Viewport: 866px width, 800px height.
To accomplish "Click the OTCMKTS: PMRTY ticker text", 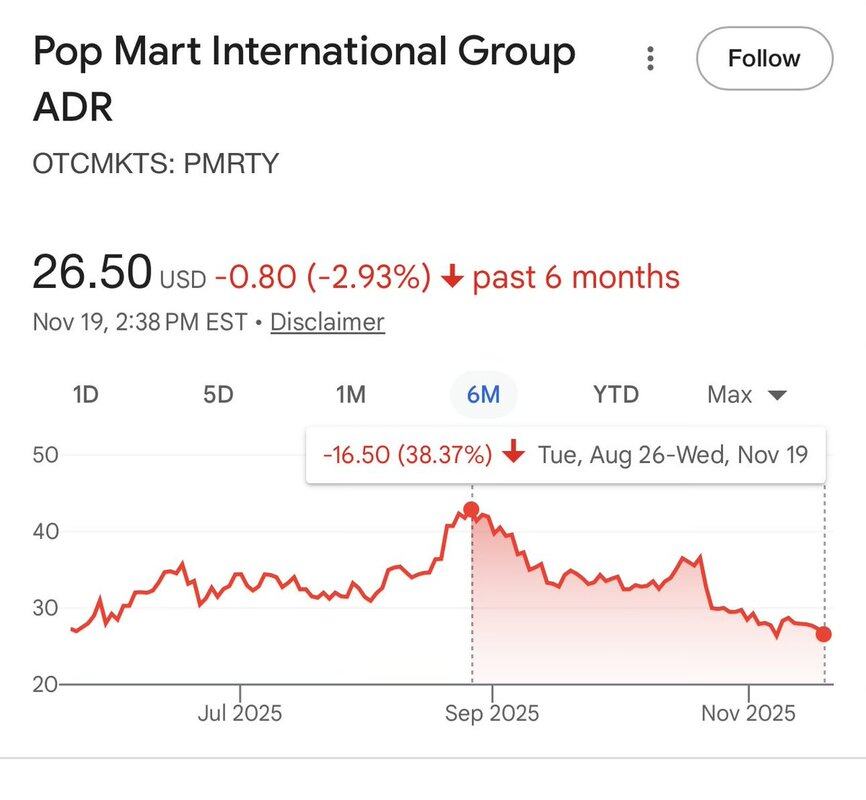I will [x=155, y=163].
